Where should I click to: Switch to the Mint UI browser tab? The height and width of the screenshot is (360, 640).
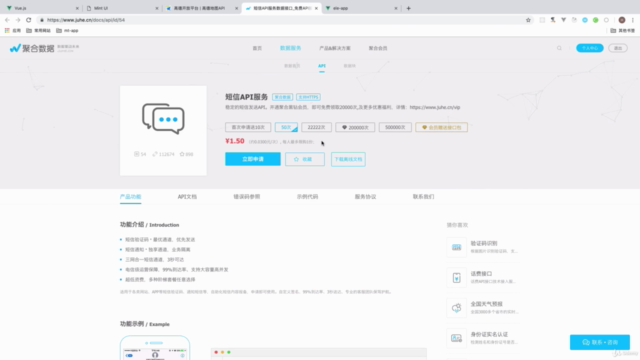[x=121, y=8]
